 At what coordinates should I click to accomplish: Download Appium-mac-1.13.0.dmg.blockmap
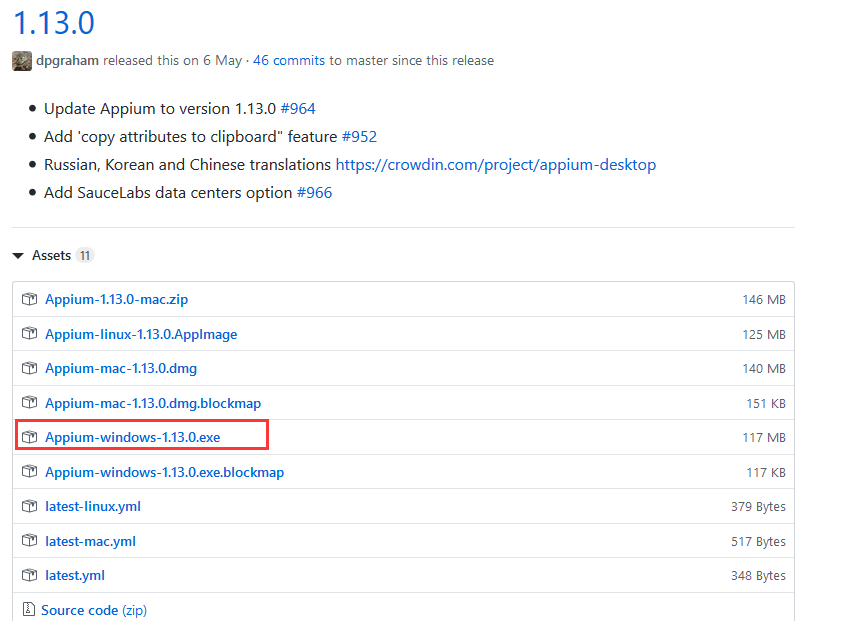pos(153,404)
